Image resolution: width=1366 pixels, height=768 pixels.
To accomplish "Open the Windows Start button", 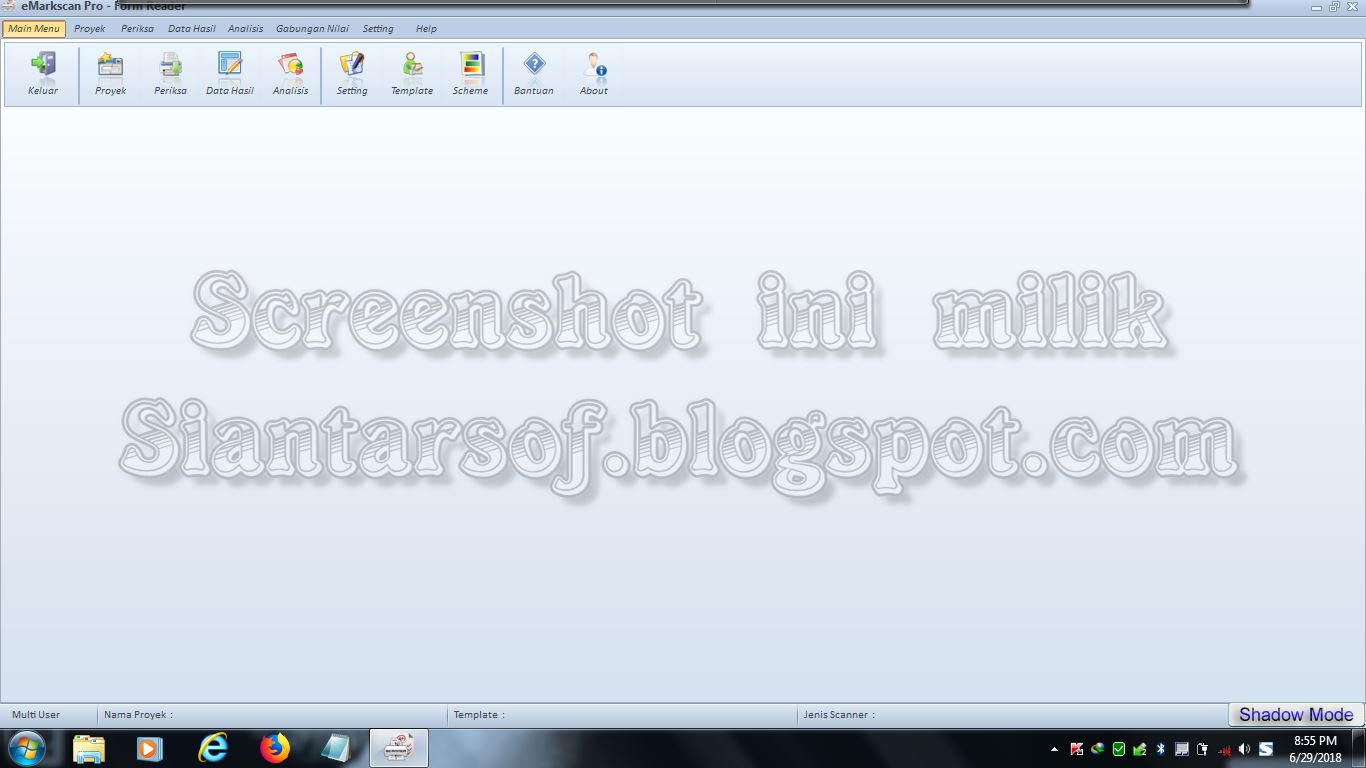I will pyautogui.click(x=27, y=748).
